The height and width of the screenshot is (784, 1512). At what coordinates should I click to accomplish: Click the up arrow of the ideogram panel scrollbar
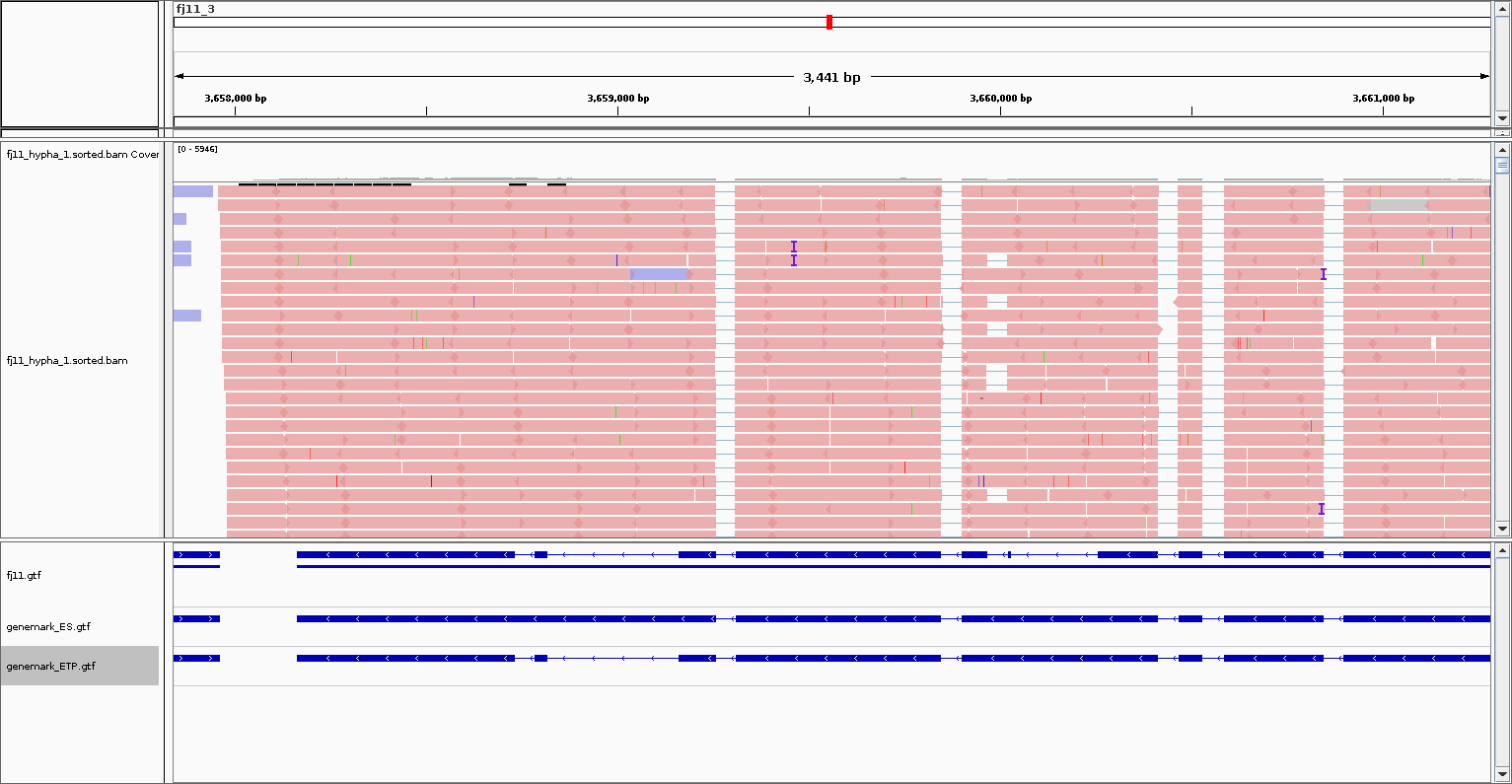click(1503, 8)
